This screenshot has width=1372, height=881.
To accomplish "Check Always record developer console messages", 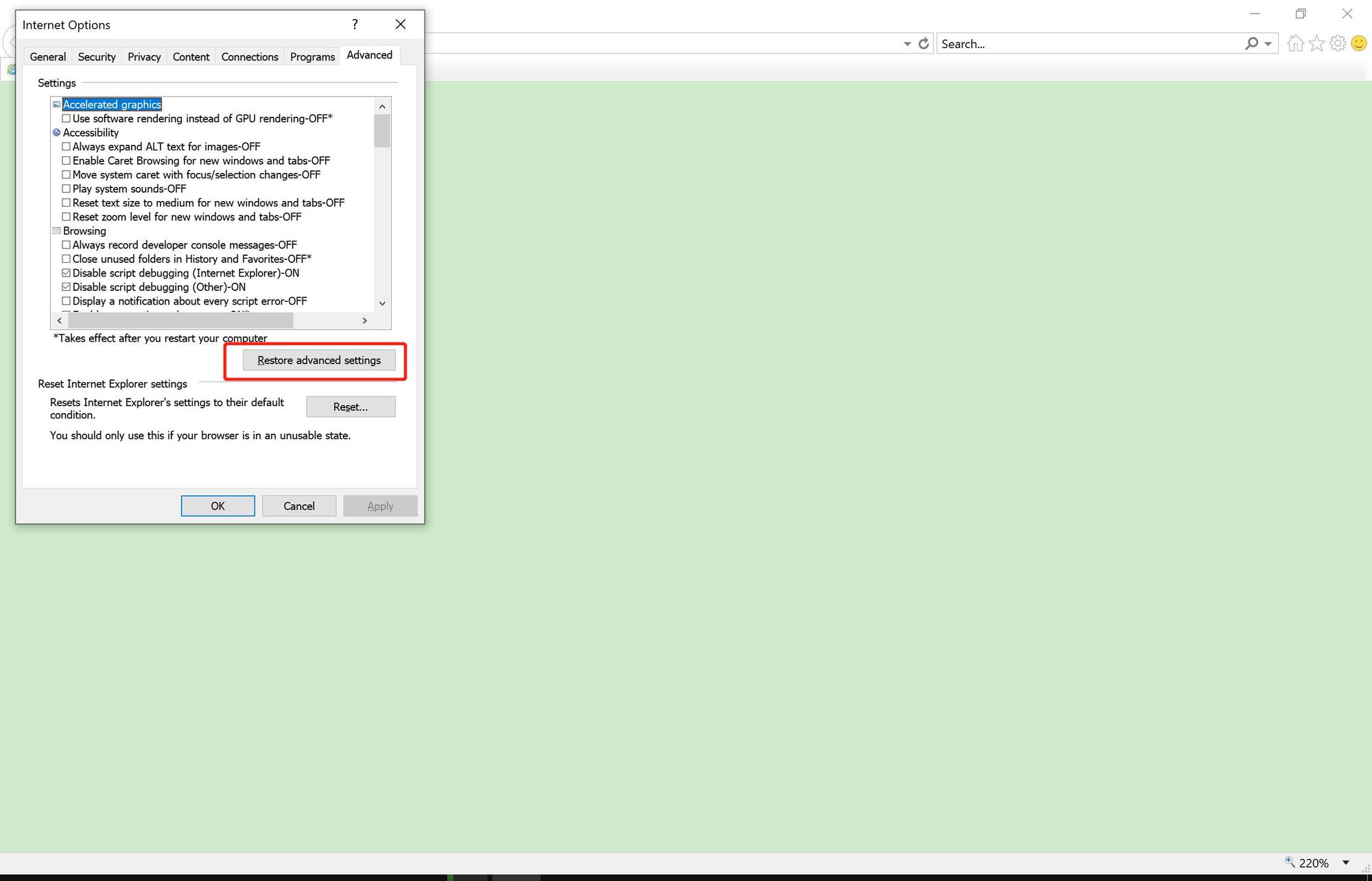I will tap(67, 245).
